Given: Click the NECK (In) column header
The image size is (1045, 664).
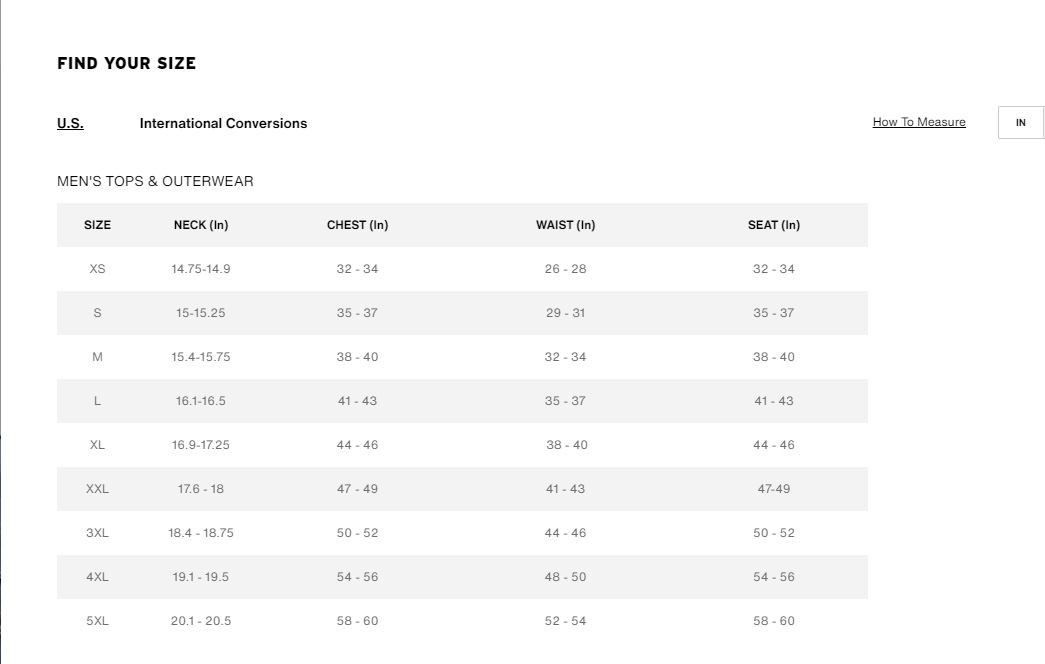Looking at the screenshot, I should pos(201,225).
